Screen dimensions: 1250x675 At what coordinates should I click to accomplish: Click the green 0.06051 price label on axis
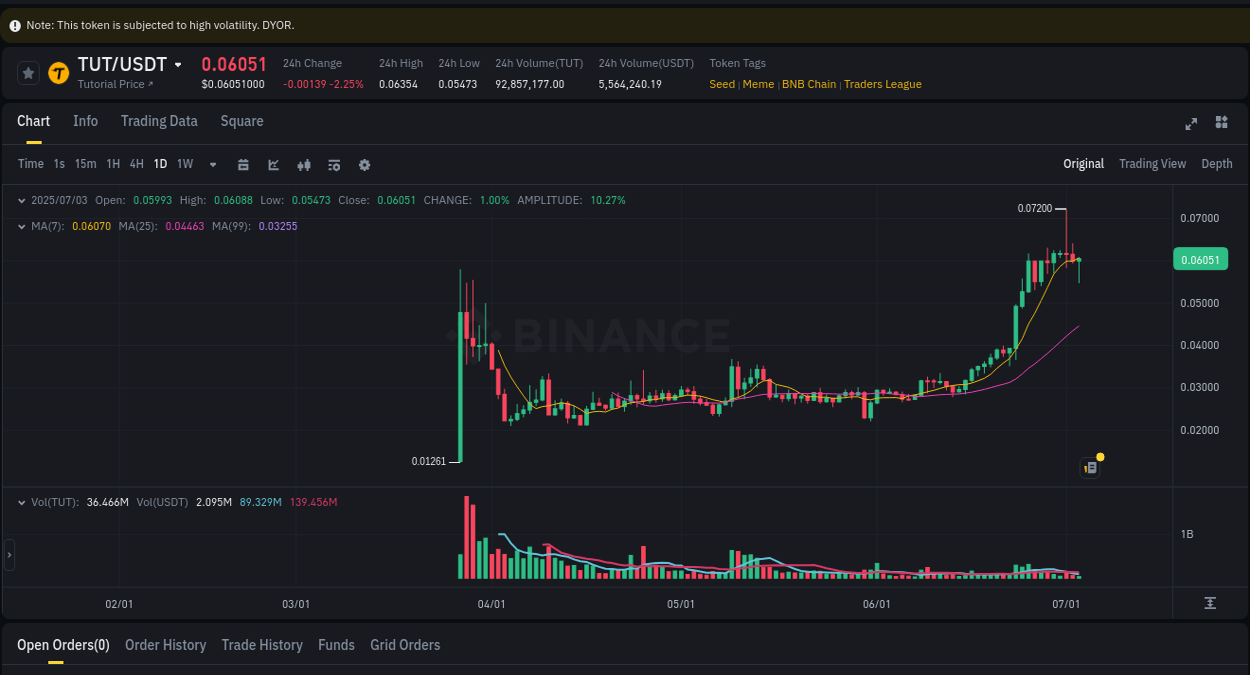point(1200,259)
